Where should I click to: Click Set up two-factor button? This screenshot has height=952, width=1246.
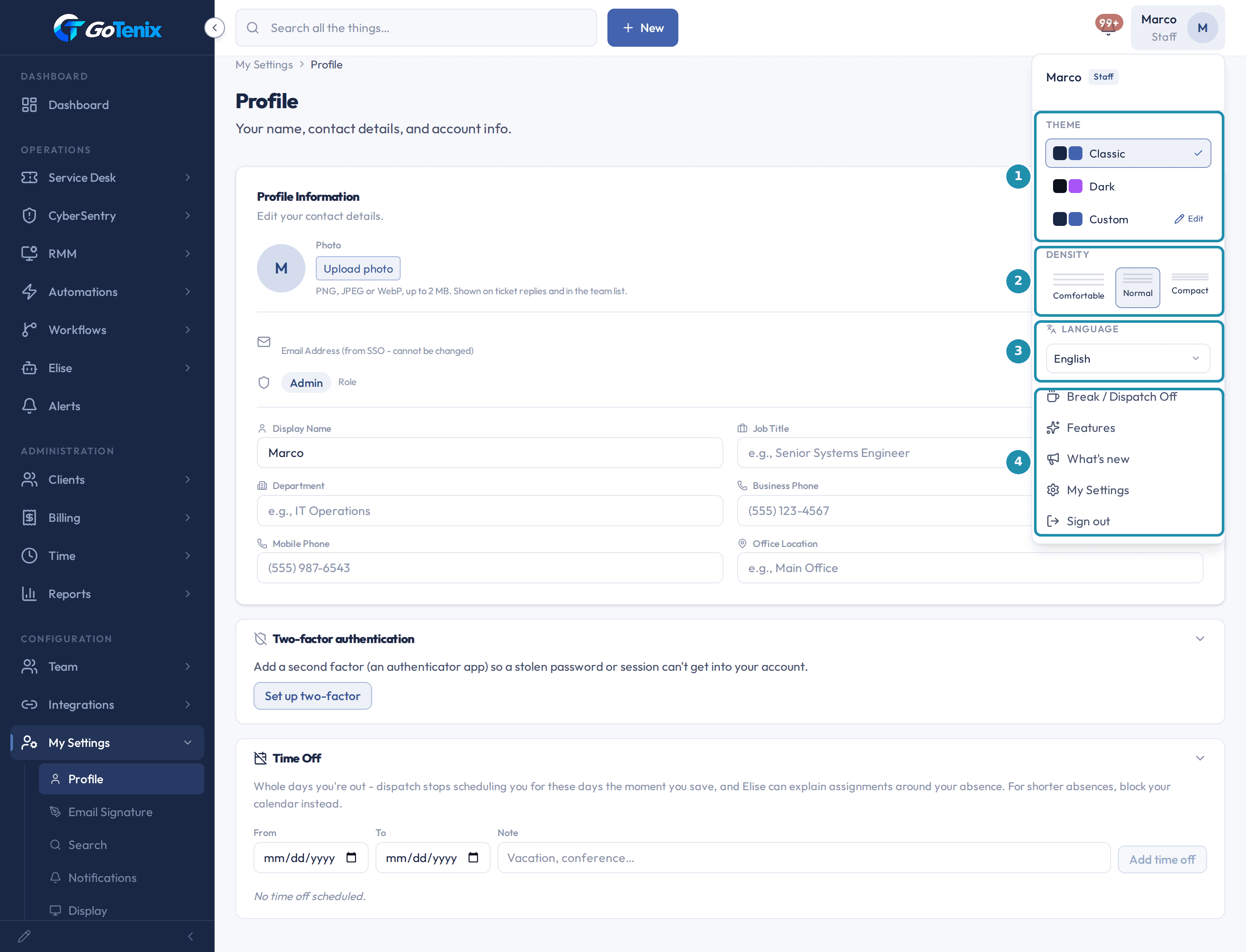coord(312,696)
